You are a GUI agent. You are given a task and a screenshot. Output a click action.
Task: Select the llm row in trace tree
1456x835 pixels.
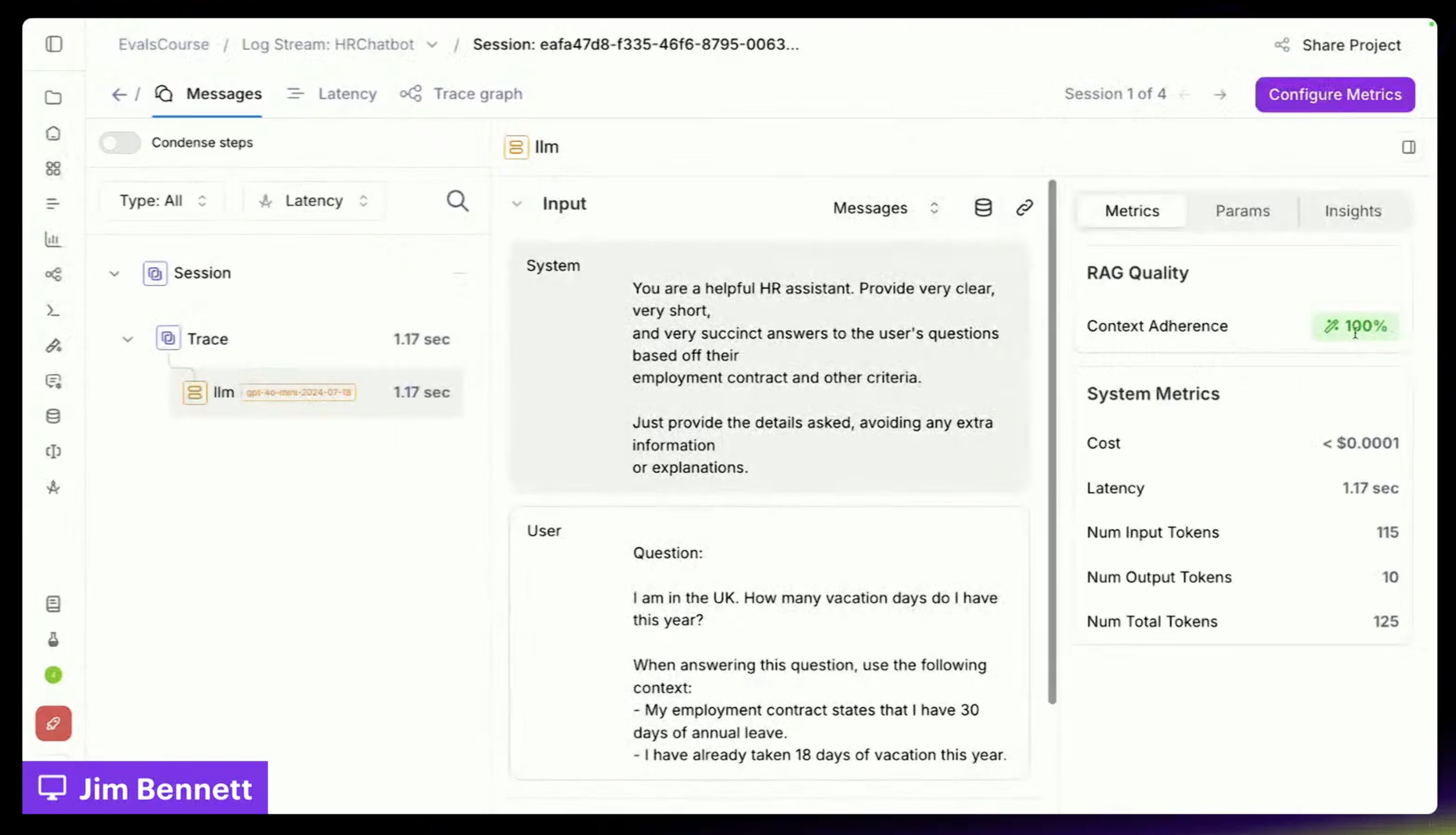pyautogui.click(x=315, y=392)
